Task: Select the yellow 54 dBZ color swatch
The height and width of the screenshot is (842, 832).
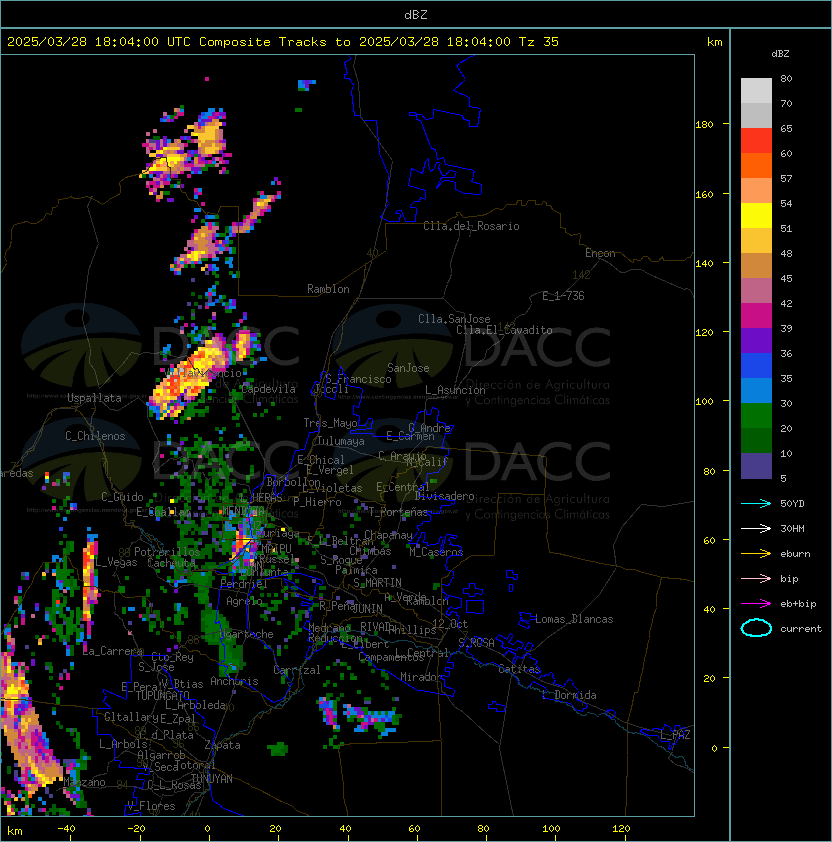Action: [756, 216]
